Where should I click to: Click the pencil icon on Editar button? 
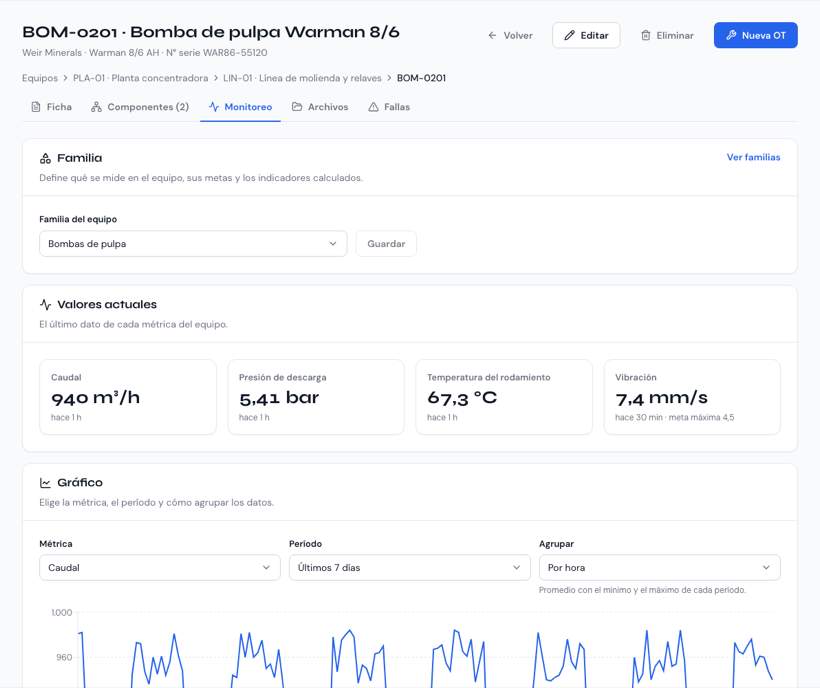570,36
